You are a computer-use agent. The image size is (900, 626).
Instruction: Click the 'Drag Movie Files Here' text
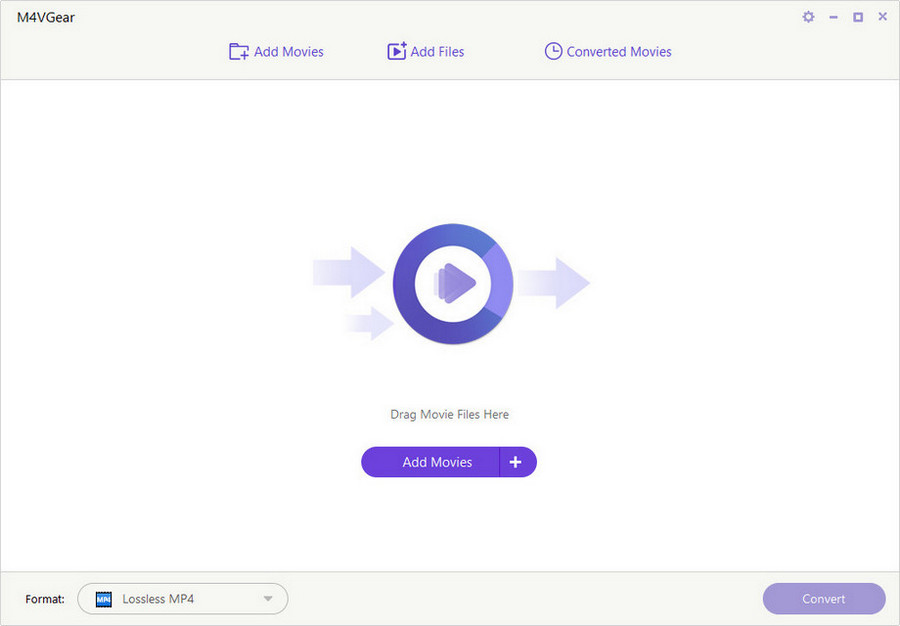coord(449,414)
